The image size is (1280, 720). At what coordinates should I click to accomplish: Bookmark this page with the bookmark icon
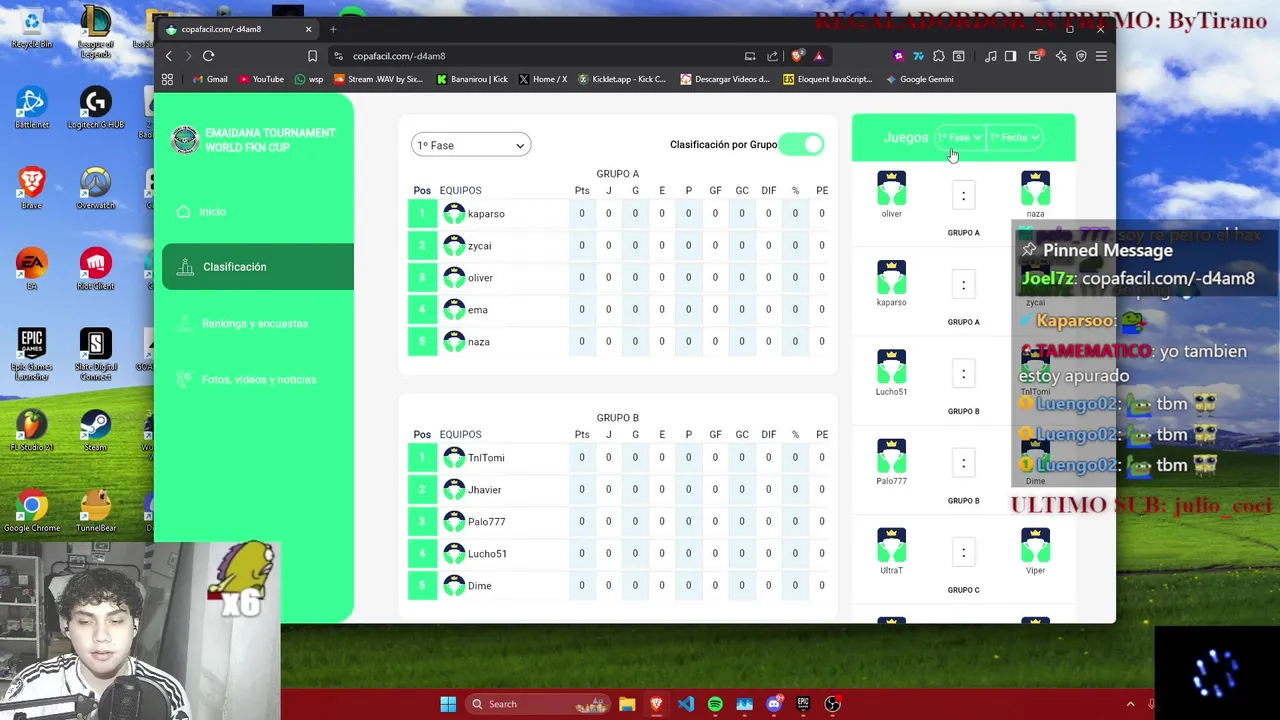[312, 56]
